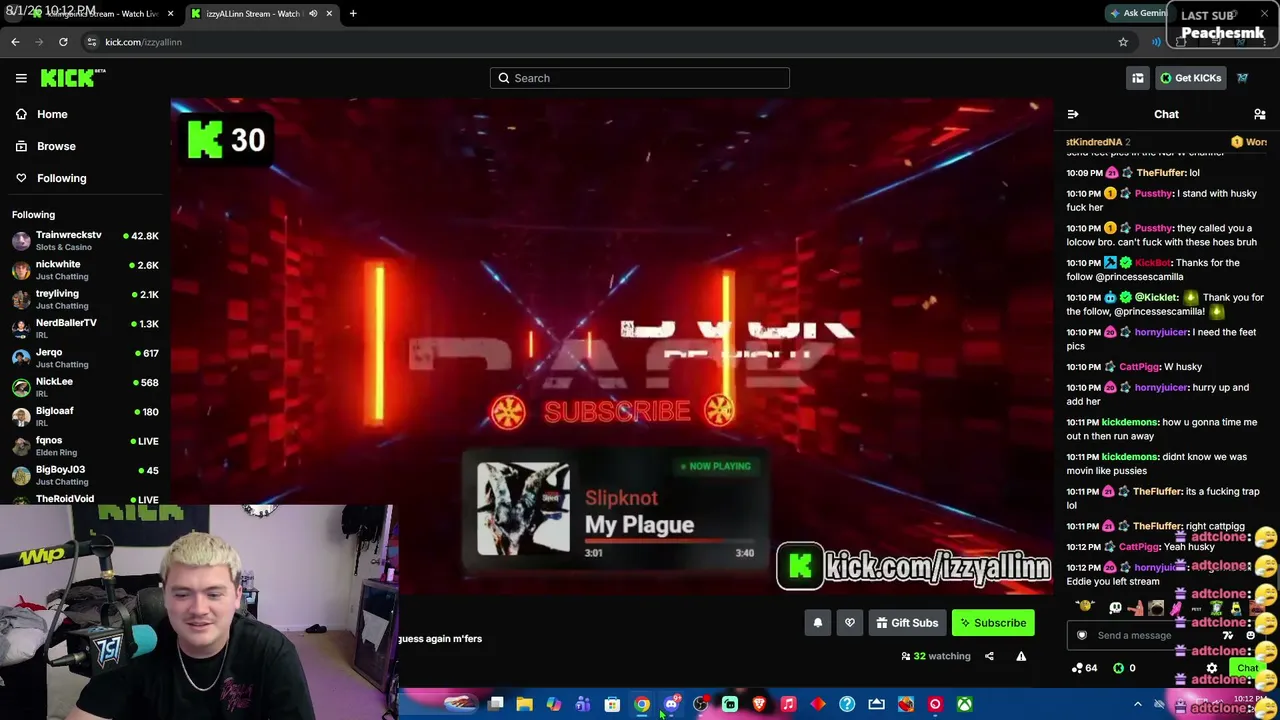1280x720 pixels.
Task: Click the Slipknot My Plague now playing card
Action: click(x=615, y=511)
